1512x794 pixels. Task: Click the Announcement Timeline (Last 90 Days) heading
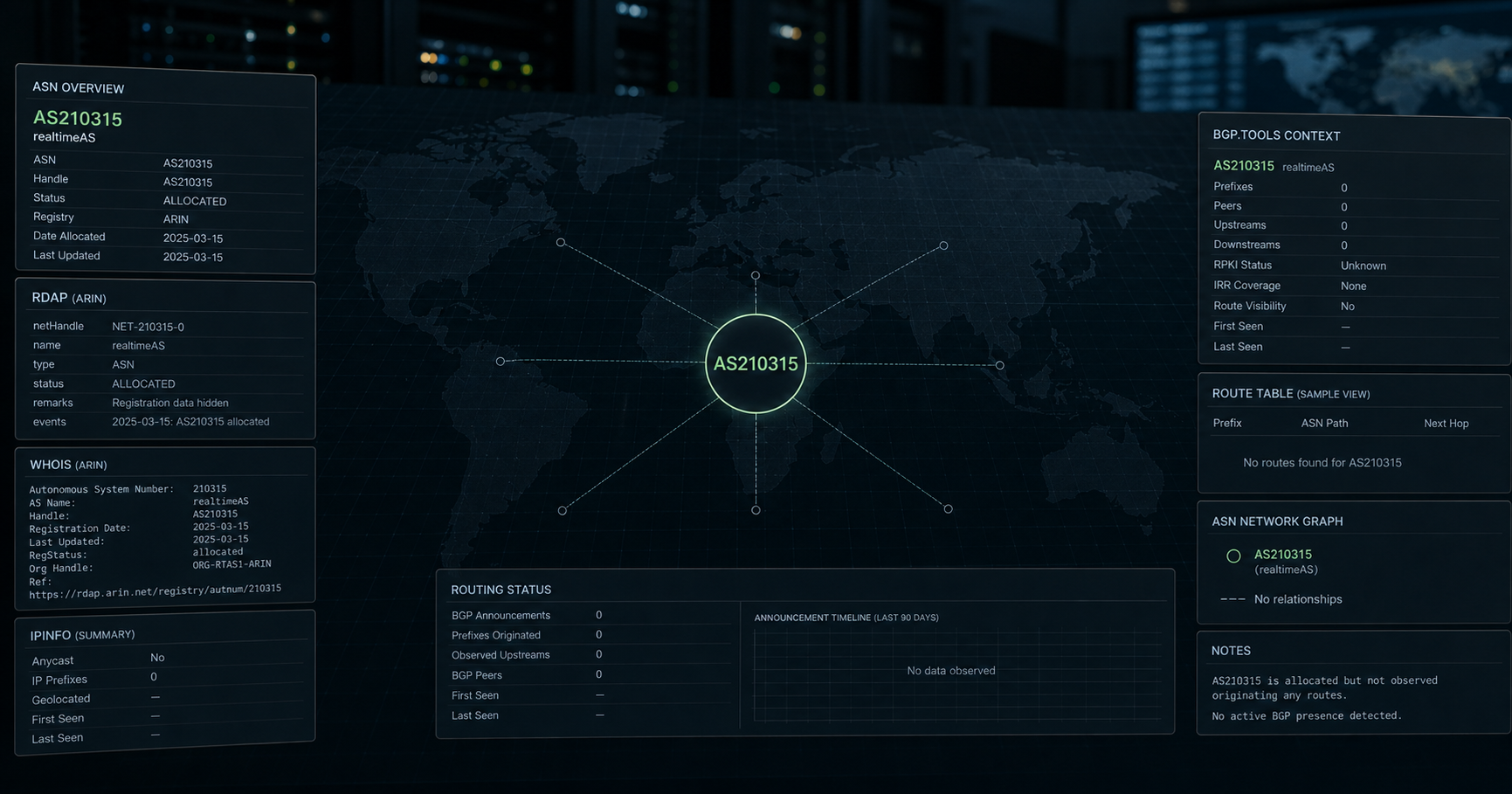click(x=846, y=618)
